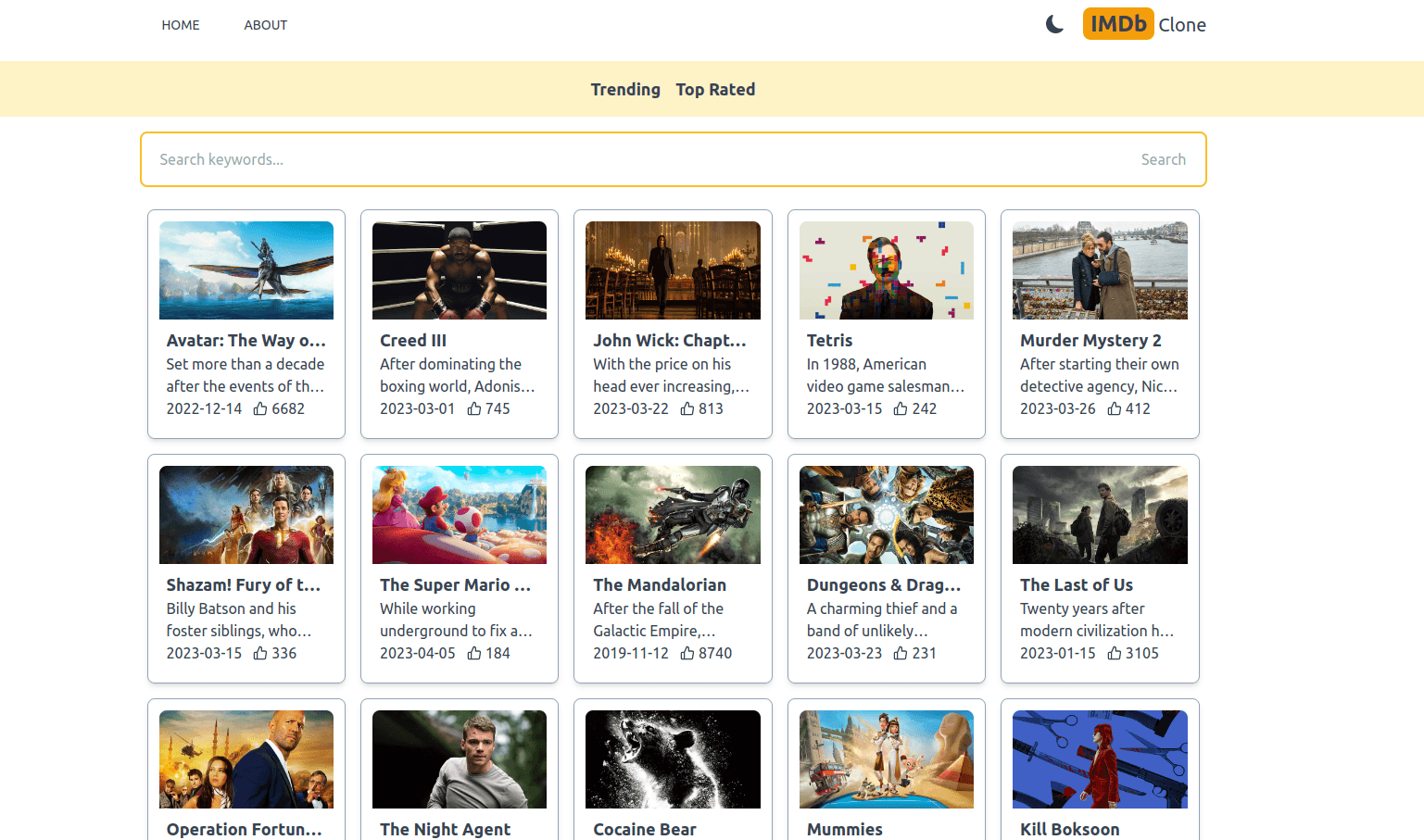Open the Avatar: The Way of Water poster
The image size is (1424, 840).
(x=246, y=270)
